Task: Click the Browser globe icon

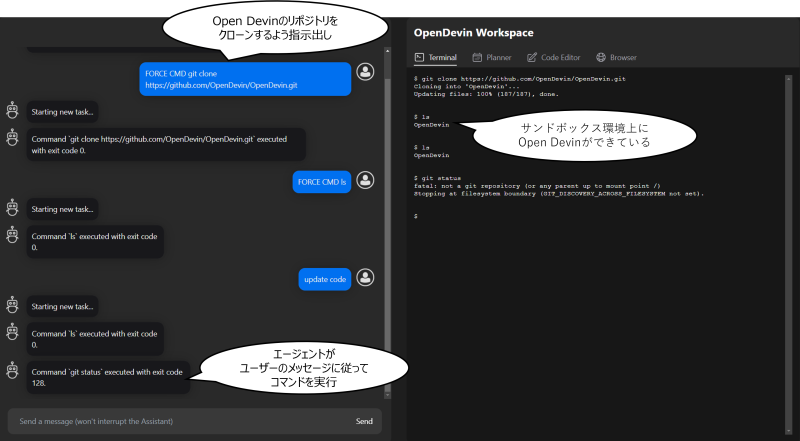Action: pyautogui.click(x=601, y=58)
